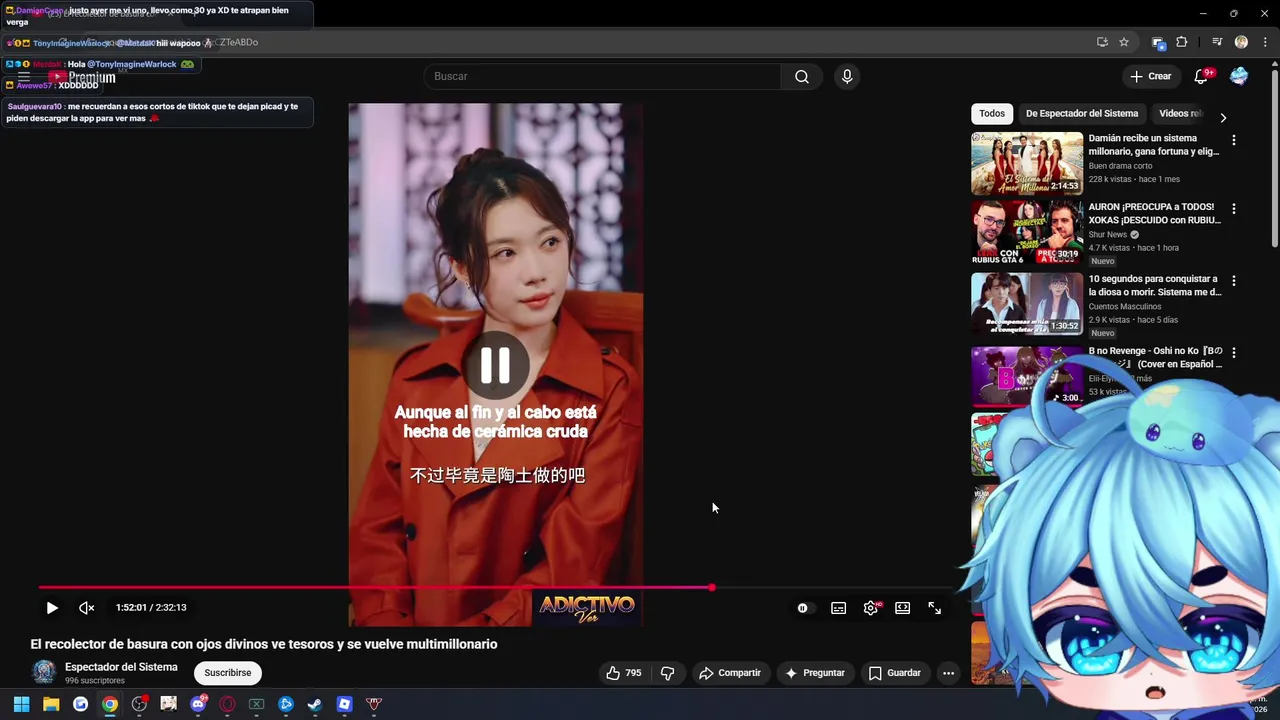The image size is (1280, 720).
Task: Dislike the video with the thumbs-down icon
Action: (x=668, y=673)
